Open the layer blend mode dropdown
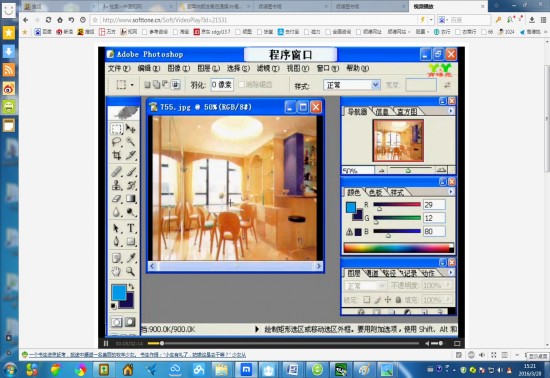 [364, 286]
